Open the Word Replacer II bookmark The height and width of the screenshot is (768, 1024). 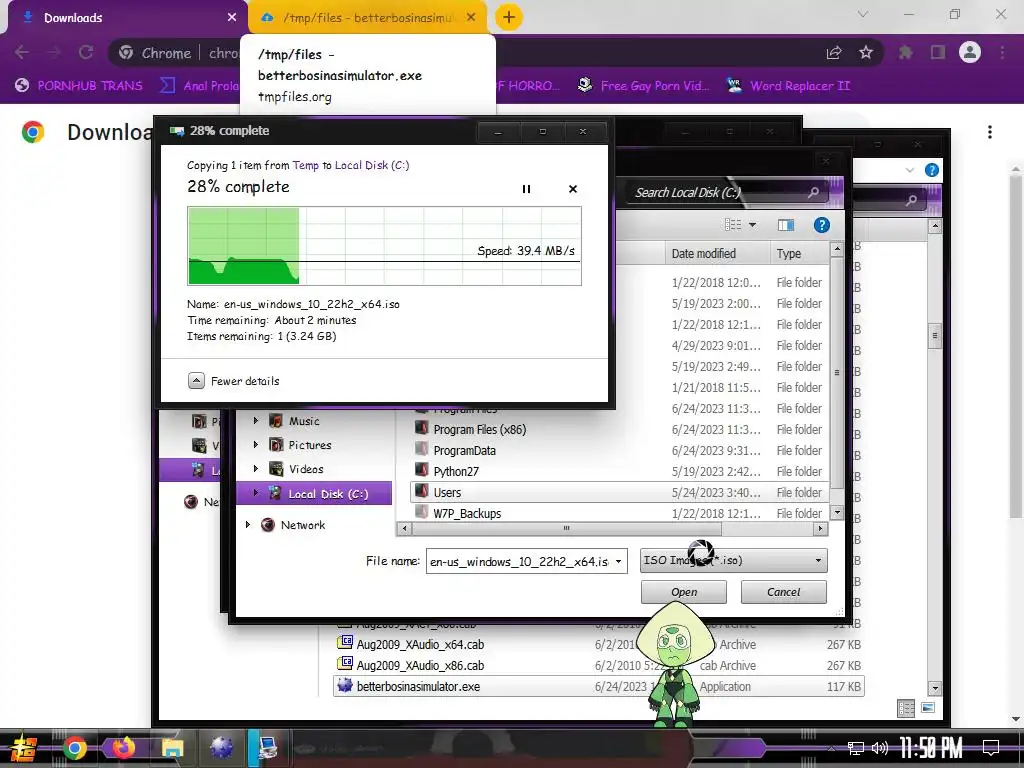(x=788, y=86)
